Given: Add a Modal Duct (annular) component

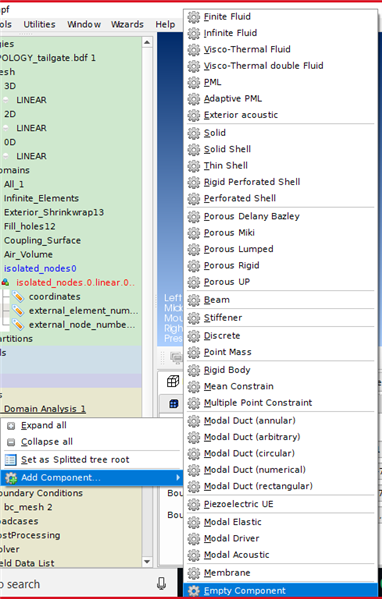Looking at the screenshot, I should tap(281, 421).
